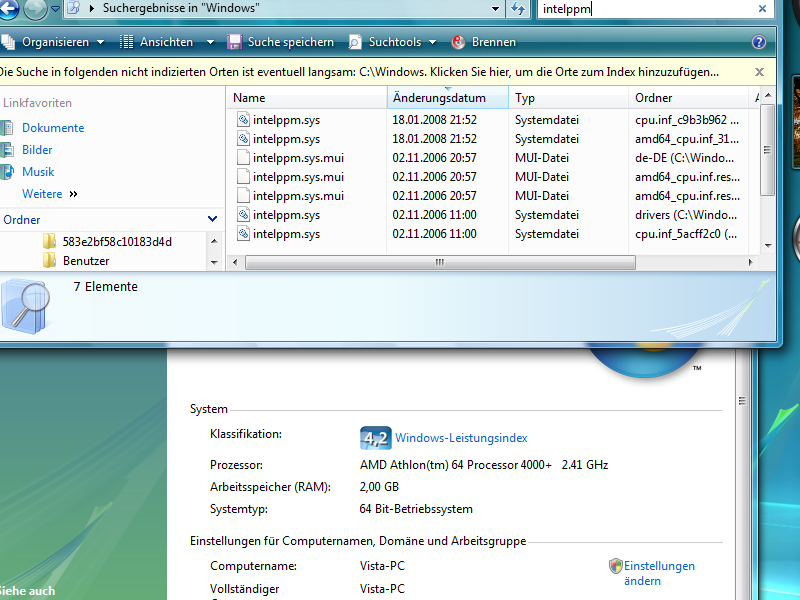This screenshot has height=600, width=800.
Task: Open the help question mark icon
Action: [759, 42]
